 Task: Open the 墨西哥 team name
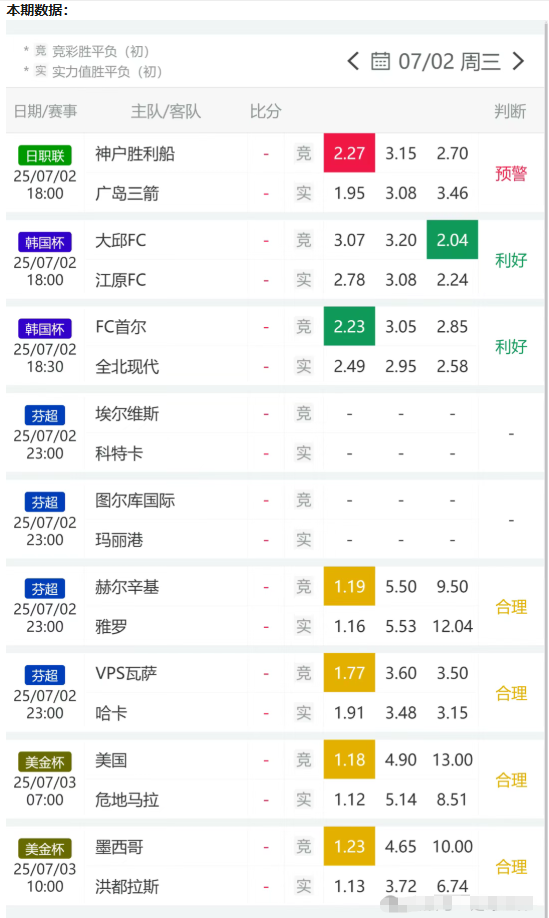coord(119,847)
